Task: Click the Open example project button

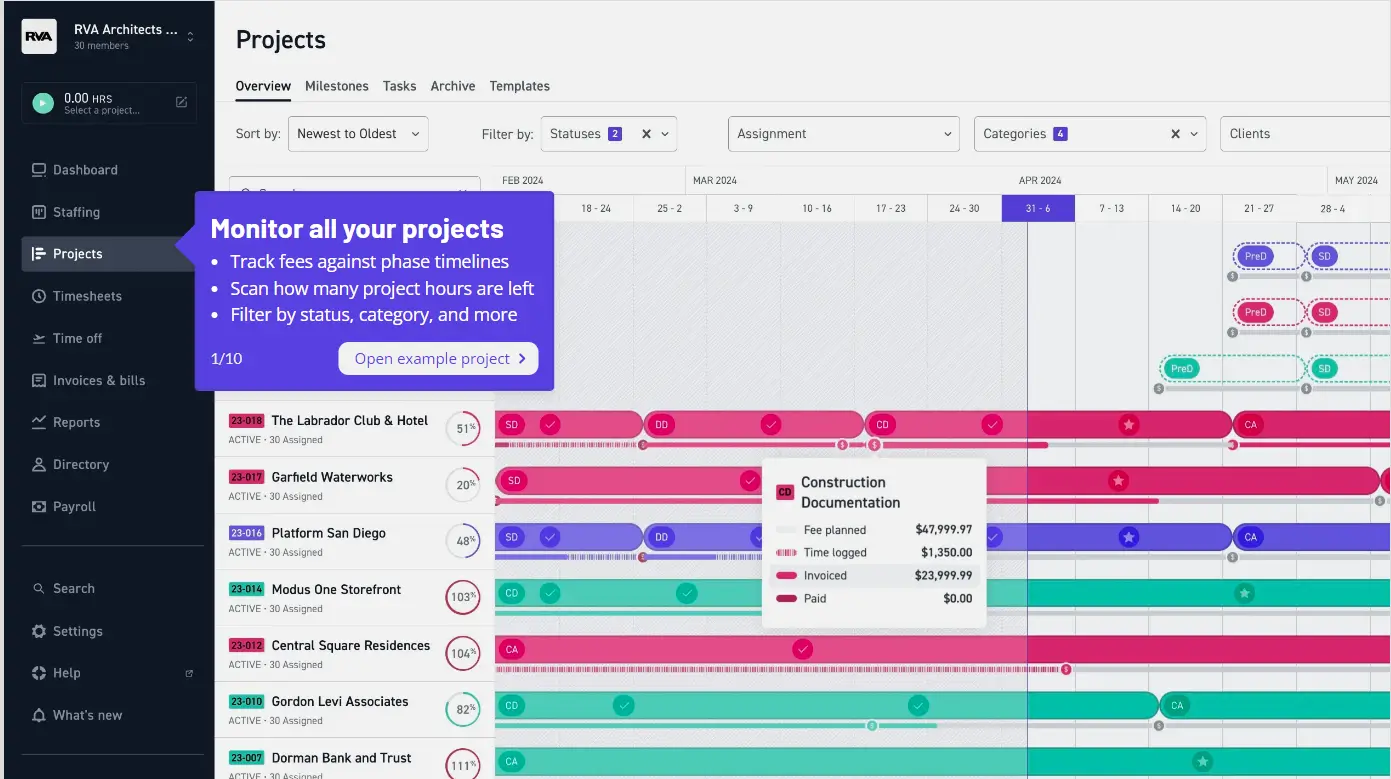Action: pos(438,358)
